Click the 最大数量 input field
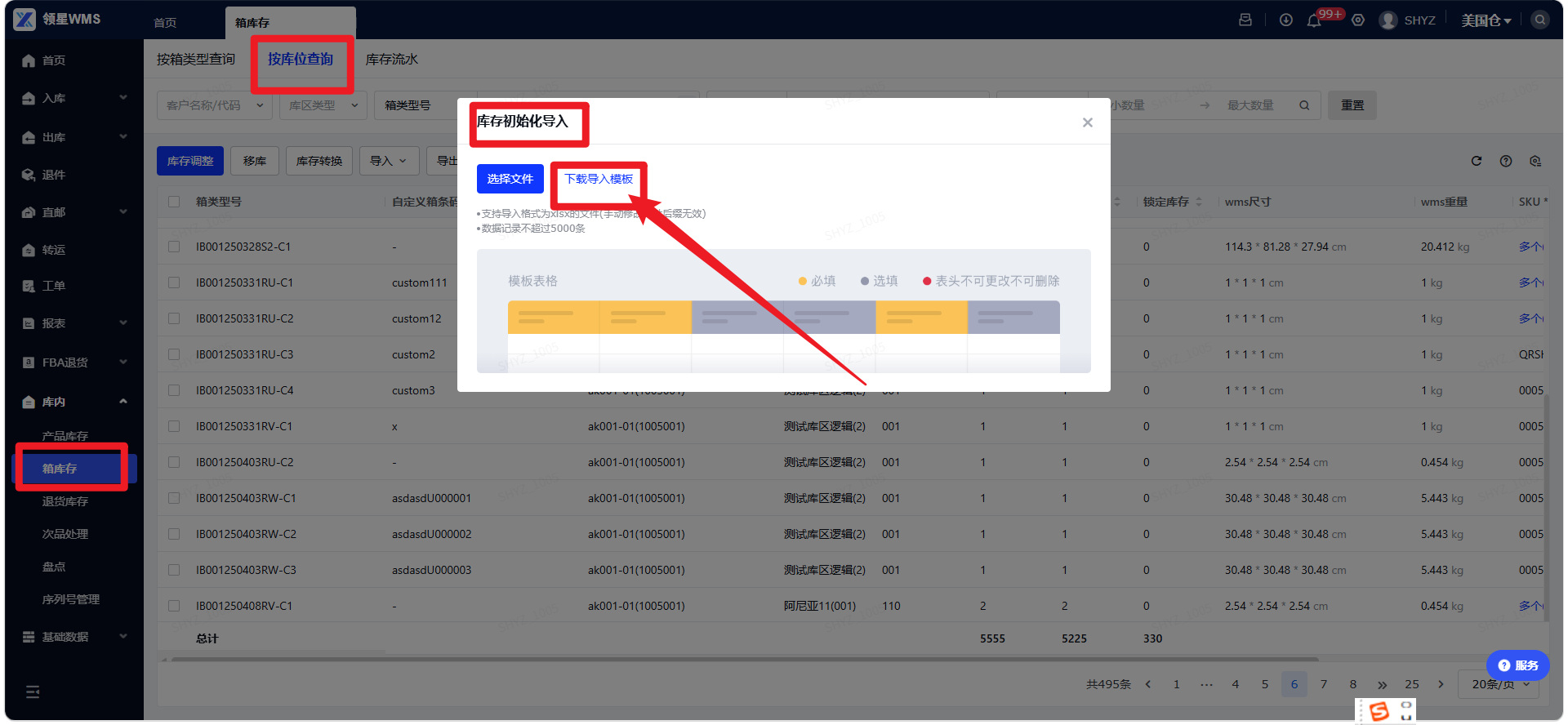The width and height of the screenshot is (1568, 725). pos(1251,105)
